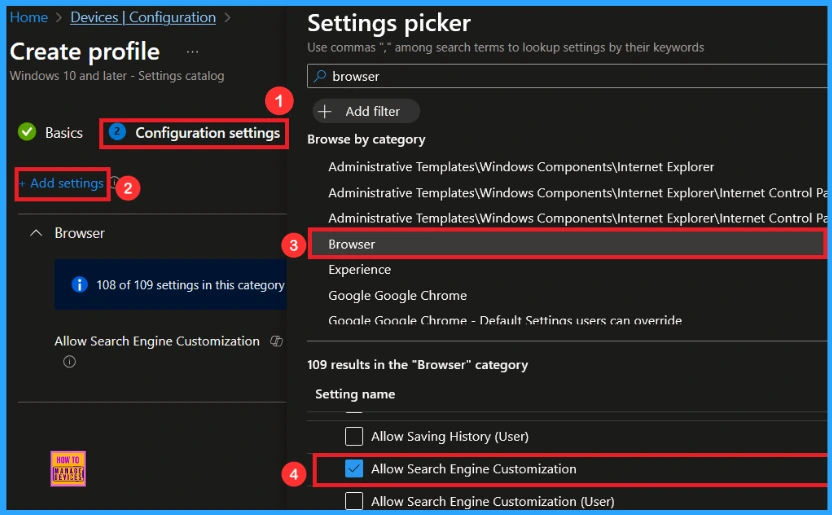This screenshot has height=515, width=832.
Task: Click the 109 results in Browser category text
Action: tap(417, 365)
